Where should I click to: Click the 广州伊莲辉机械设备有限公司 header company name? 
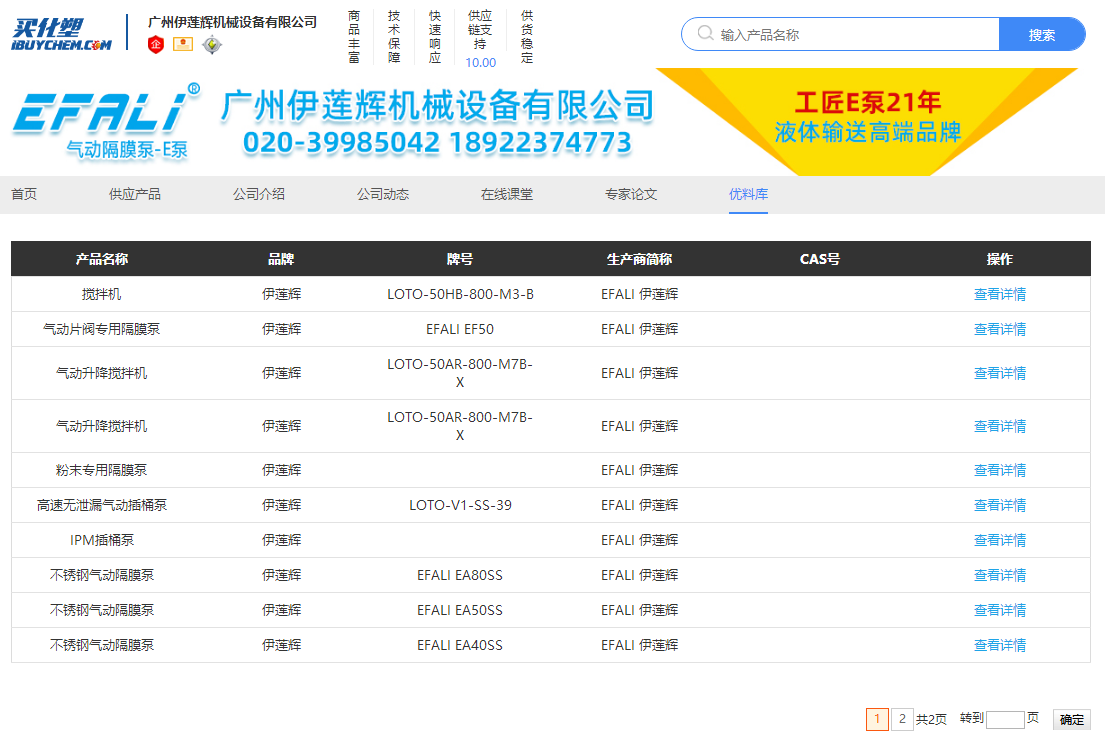(x=233, y=22)
